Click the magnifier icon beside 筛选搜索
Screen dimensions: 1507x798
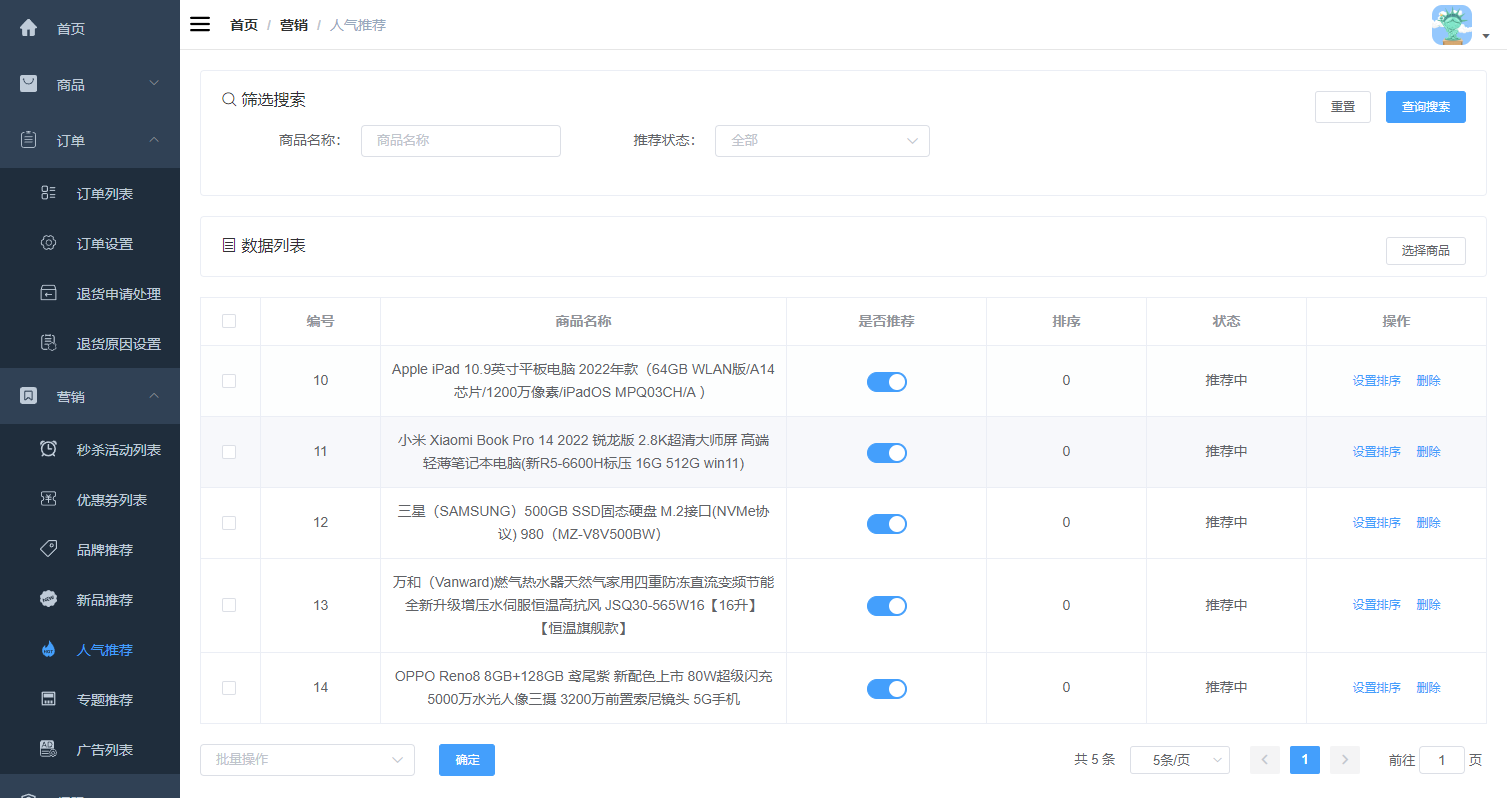point(229,100)
